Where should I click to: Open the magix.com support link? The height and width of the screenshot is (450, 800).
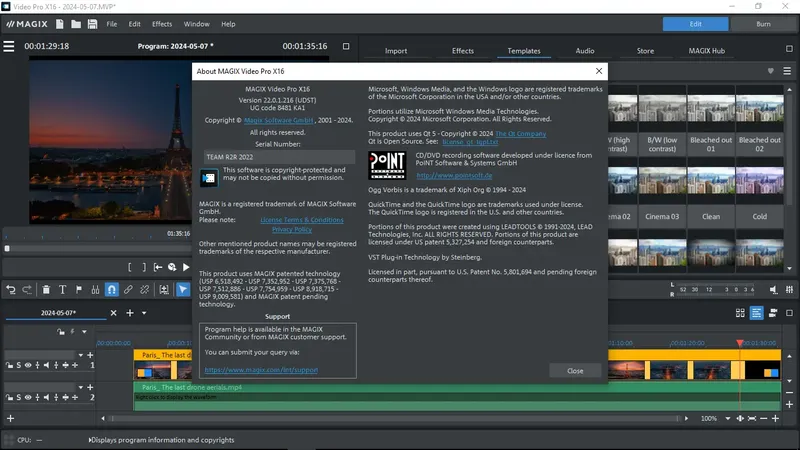pos(261,370)
